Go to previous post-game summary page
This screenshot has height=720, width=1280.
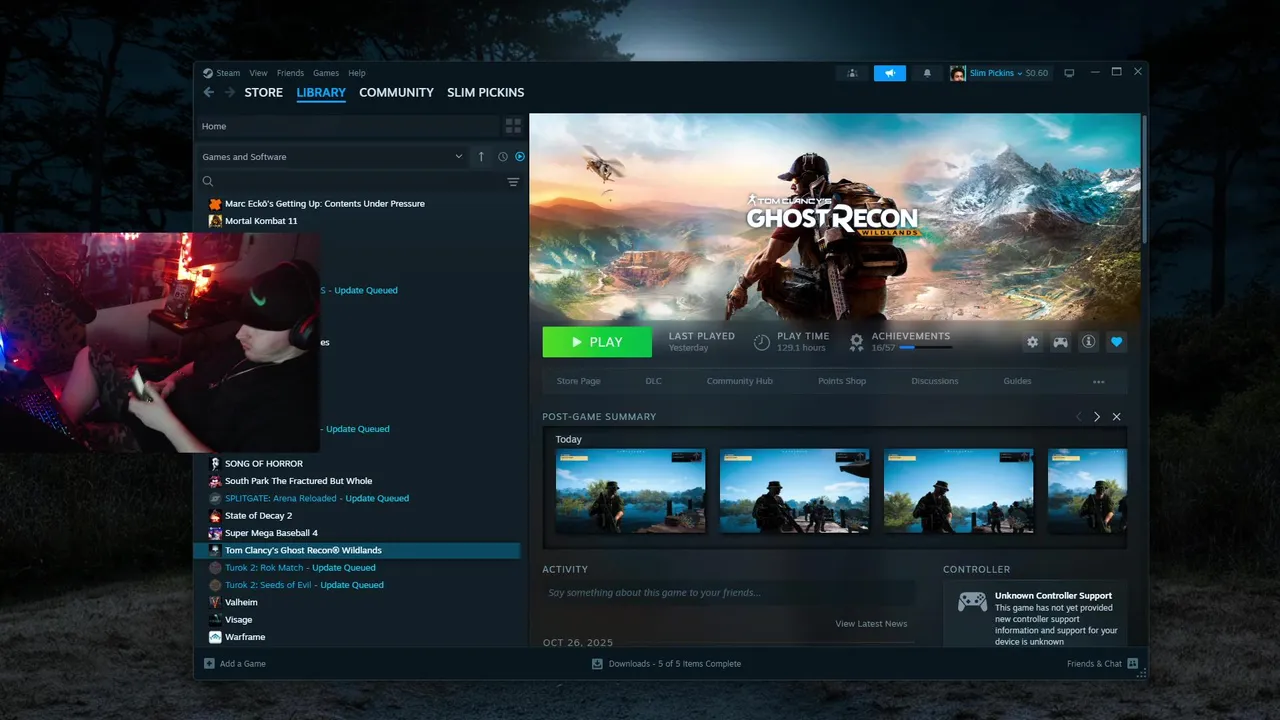(1078, 416)
